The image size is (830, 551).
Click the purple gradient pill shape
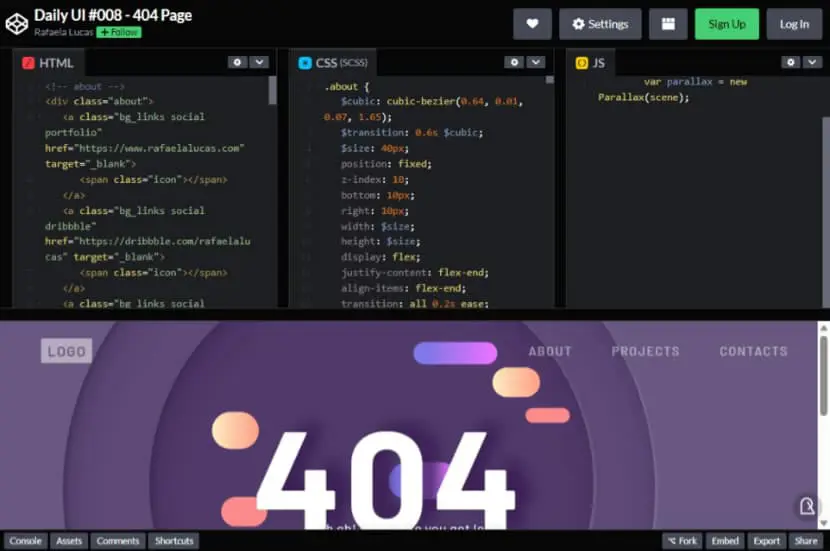click(455, 353)
